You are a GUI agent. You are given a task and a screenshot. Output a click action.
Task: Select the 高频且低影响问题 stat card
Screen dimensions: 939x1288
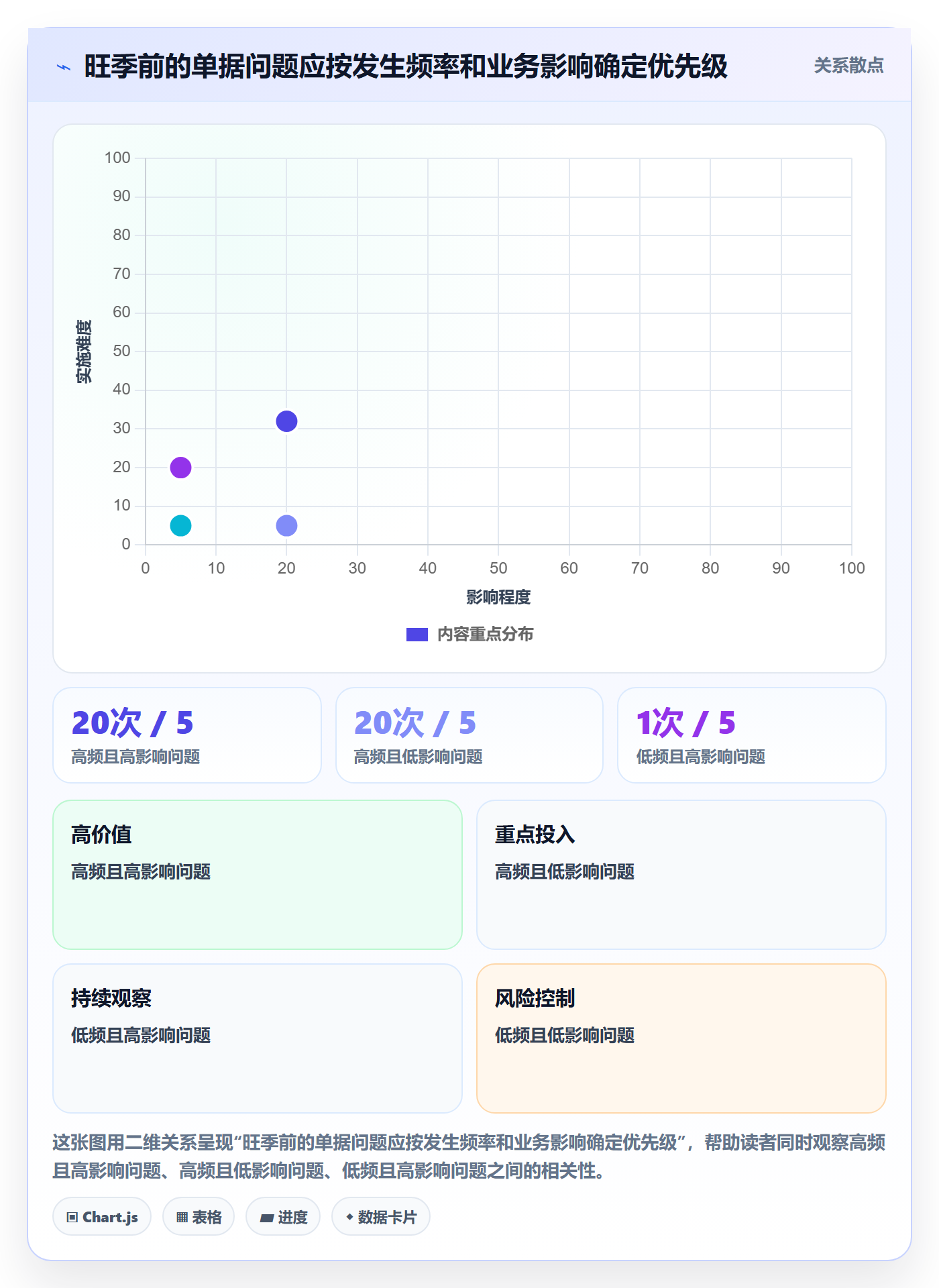[469, 735]
